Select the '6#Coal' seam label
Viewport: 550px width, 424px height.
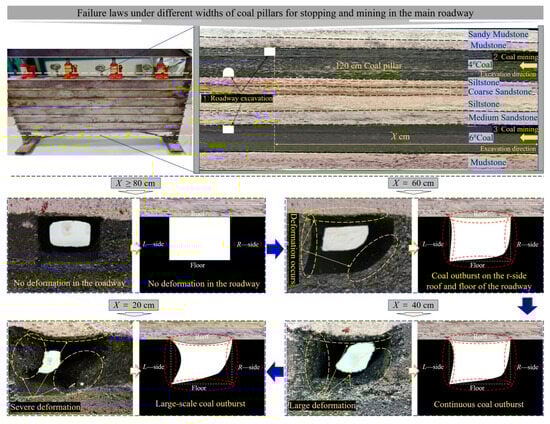pos(481,138)
